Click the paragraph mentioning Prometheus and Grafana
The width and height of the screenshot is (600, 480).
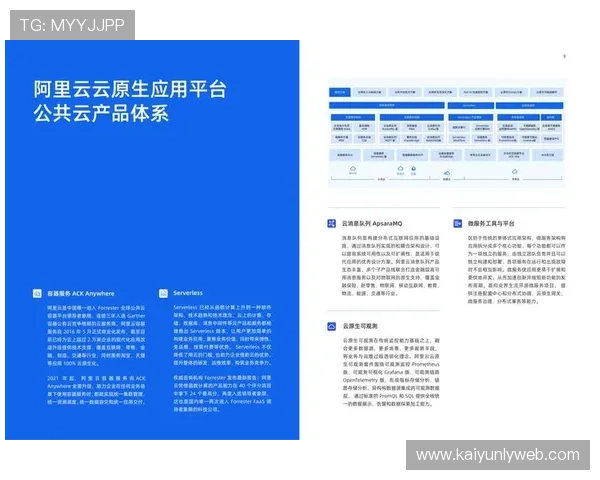(x=391, y=372)
